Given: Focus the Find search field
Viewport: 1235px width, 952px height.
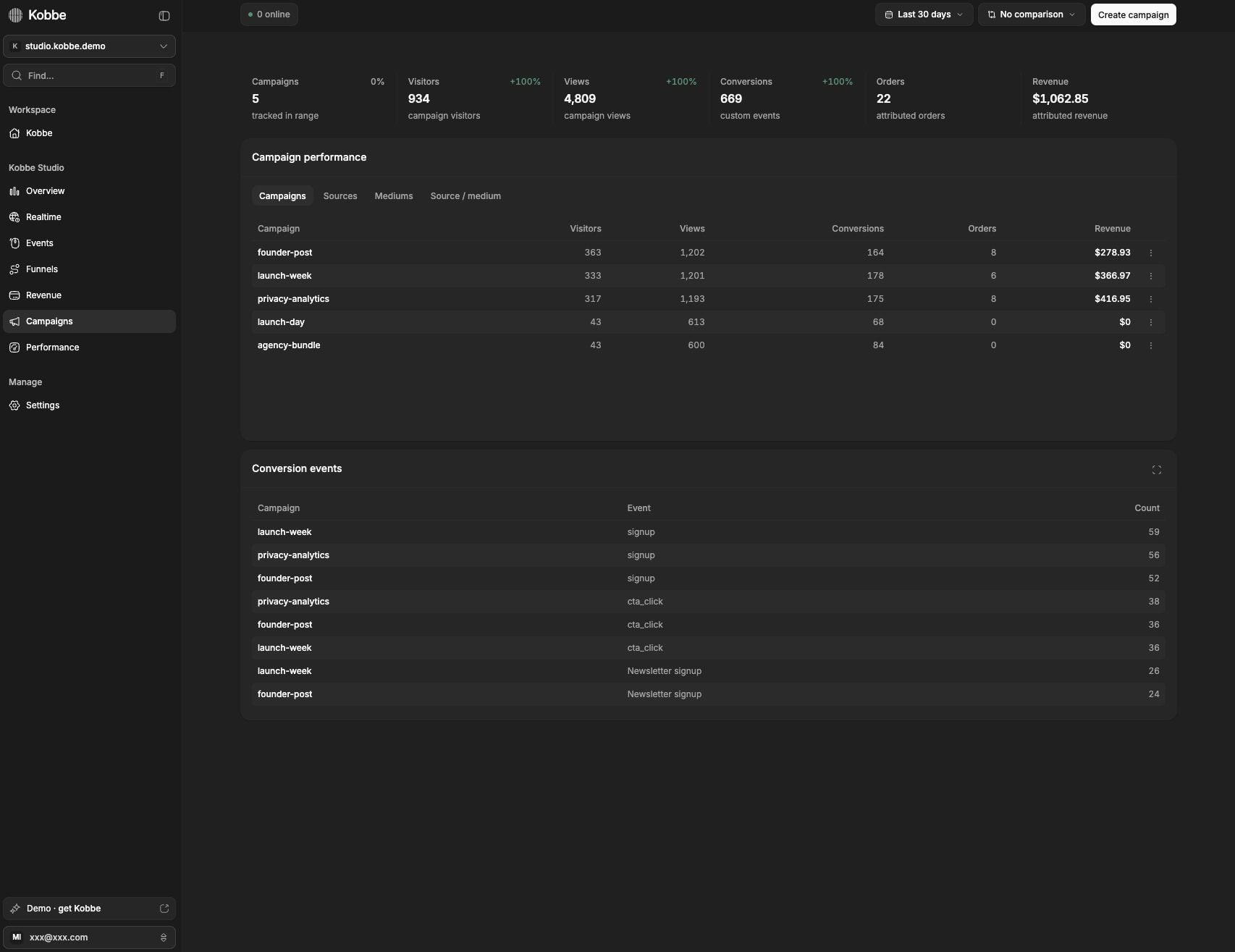Looking at the screenshot, I should pyautogui.click(x=89, y=75).
